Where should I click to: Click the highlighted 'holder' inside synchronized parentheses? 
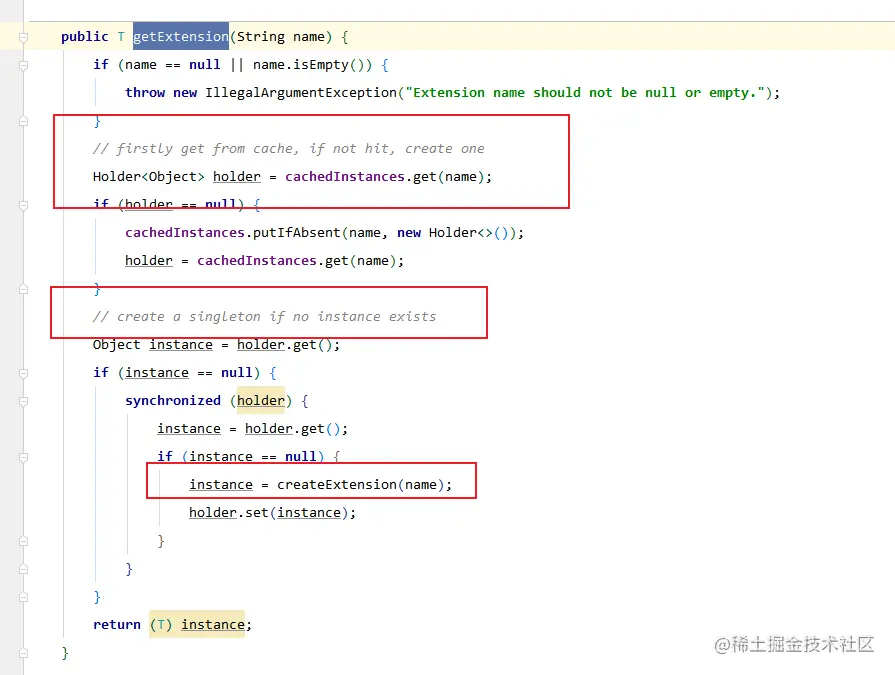tap(261, 401)
